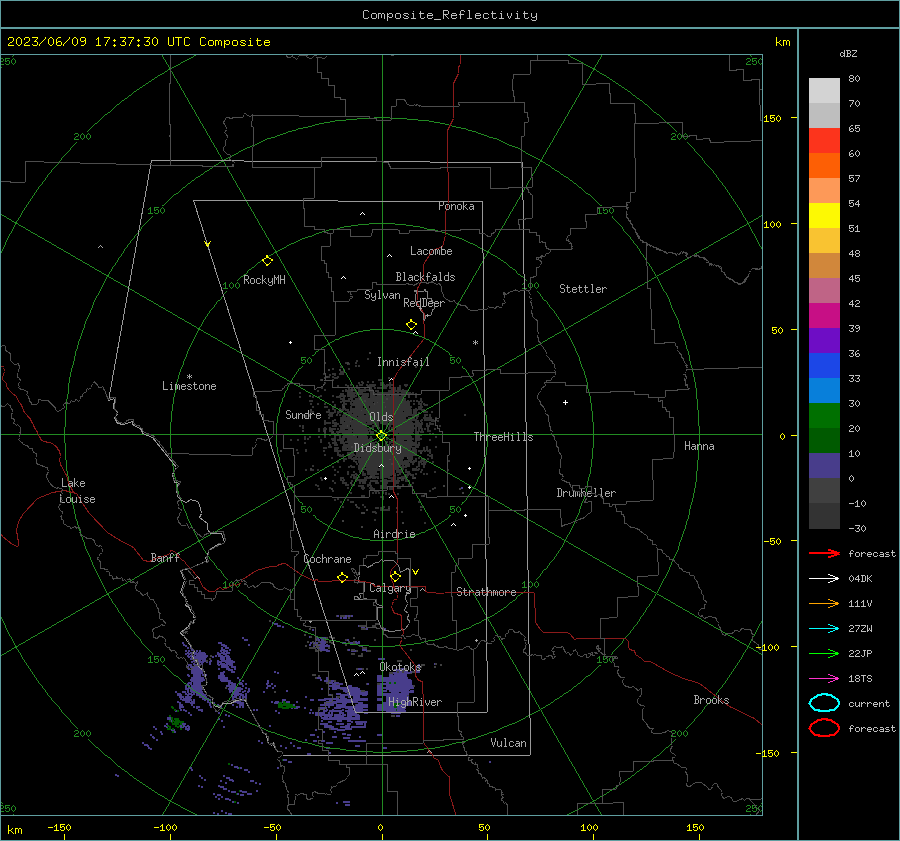Click the Hanna city label
Viewport: 900px width, 841px height.
[x=699, y=446]
